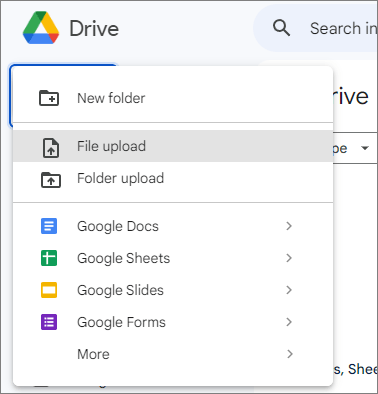Screen dimensions: 378x394
Task: Choose File upload from the menu
Action: (x=173, y=146)
